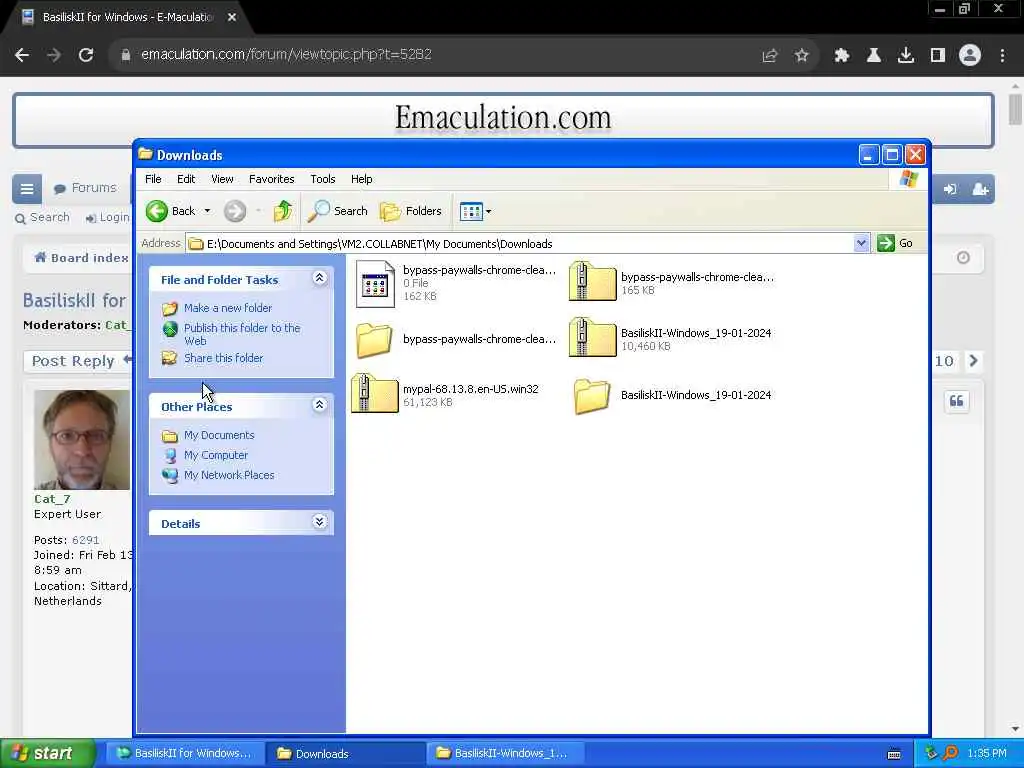
Task: Click the 6291 posts count link
Action: pyautogui.click(x=86, y=540)
